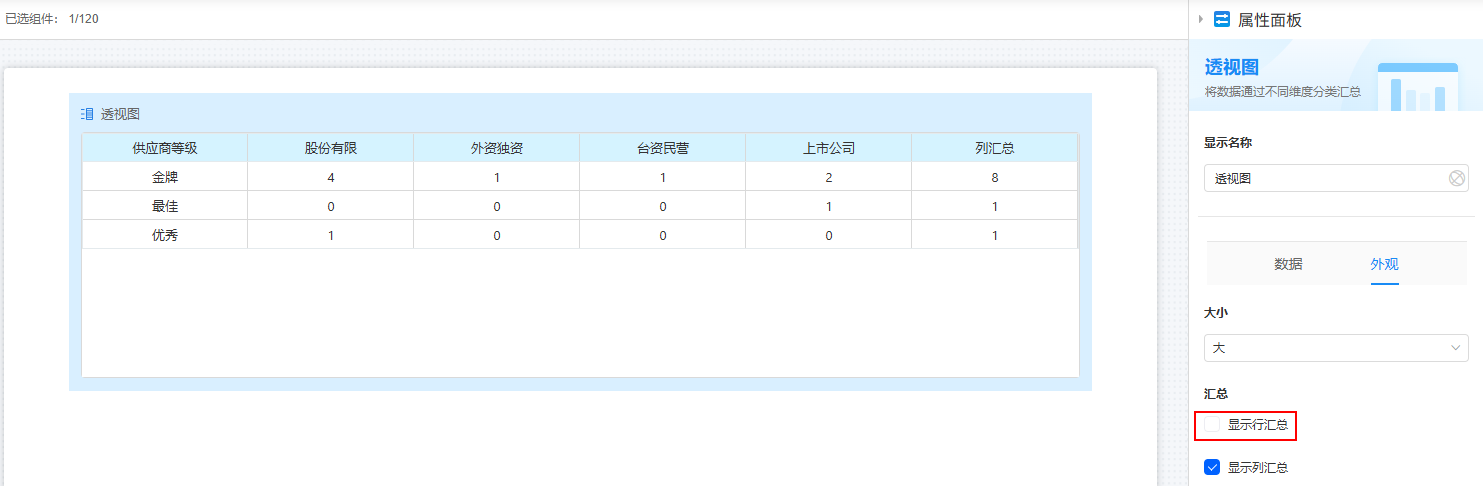Click the pivot table icon beside 透视图 title
Image resolution: width=1483 pixels, height=486 pixels.
point(87,114)
